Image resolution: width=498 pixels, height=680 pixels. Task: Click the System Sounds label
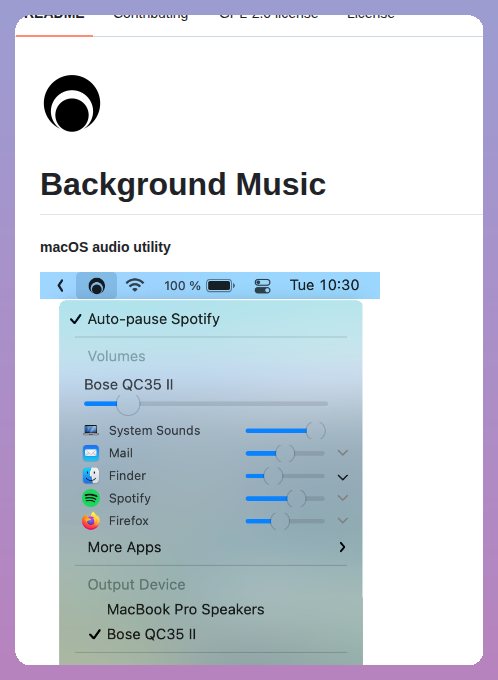pyautogui.click(x=154, y=430)
